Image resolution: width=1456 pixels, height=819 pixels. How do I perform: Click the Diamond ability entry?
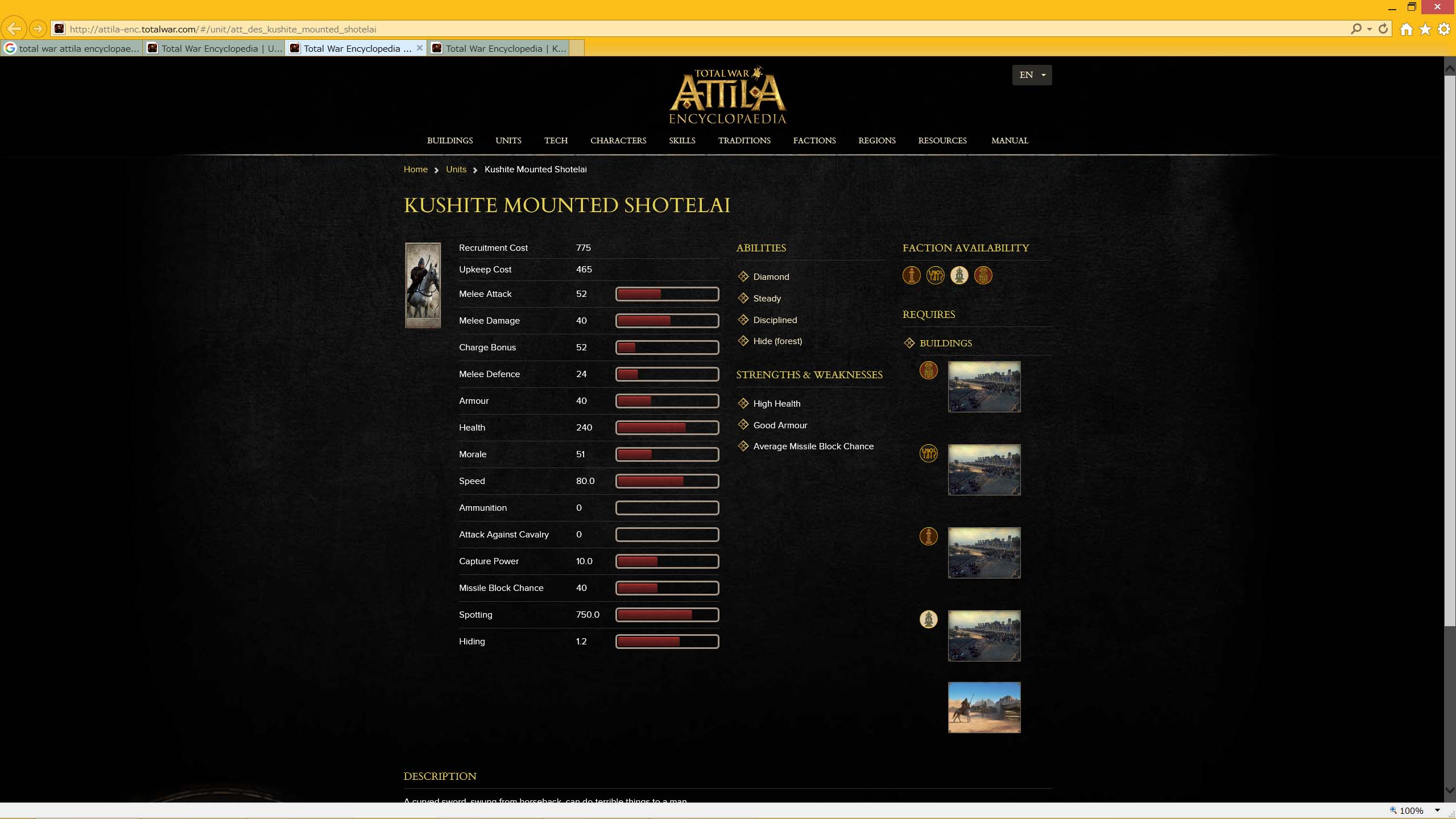771,277
